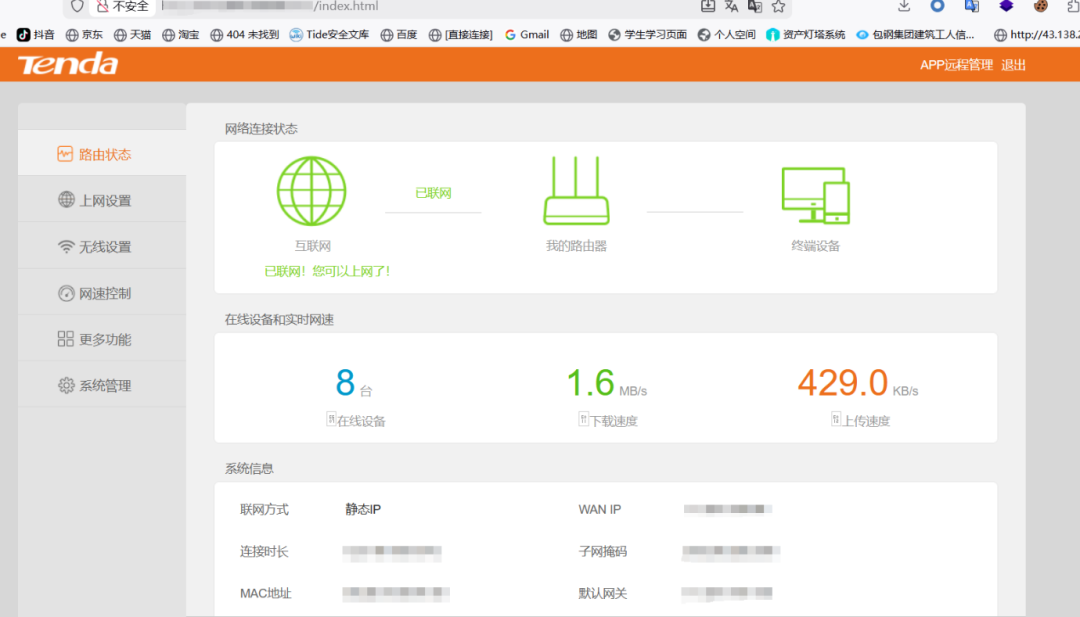Image resolution: width=1080 pixels, height=617 pixels.
Task: Click the green router icon
Action: pyautogui.click(x=577, y=191)
